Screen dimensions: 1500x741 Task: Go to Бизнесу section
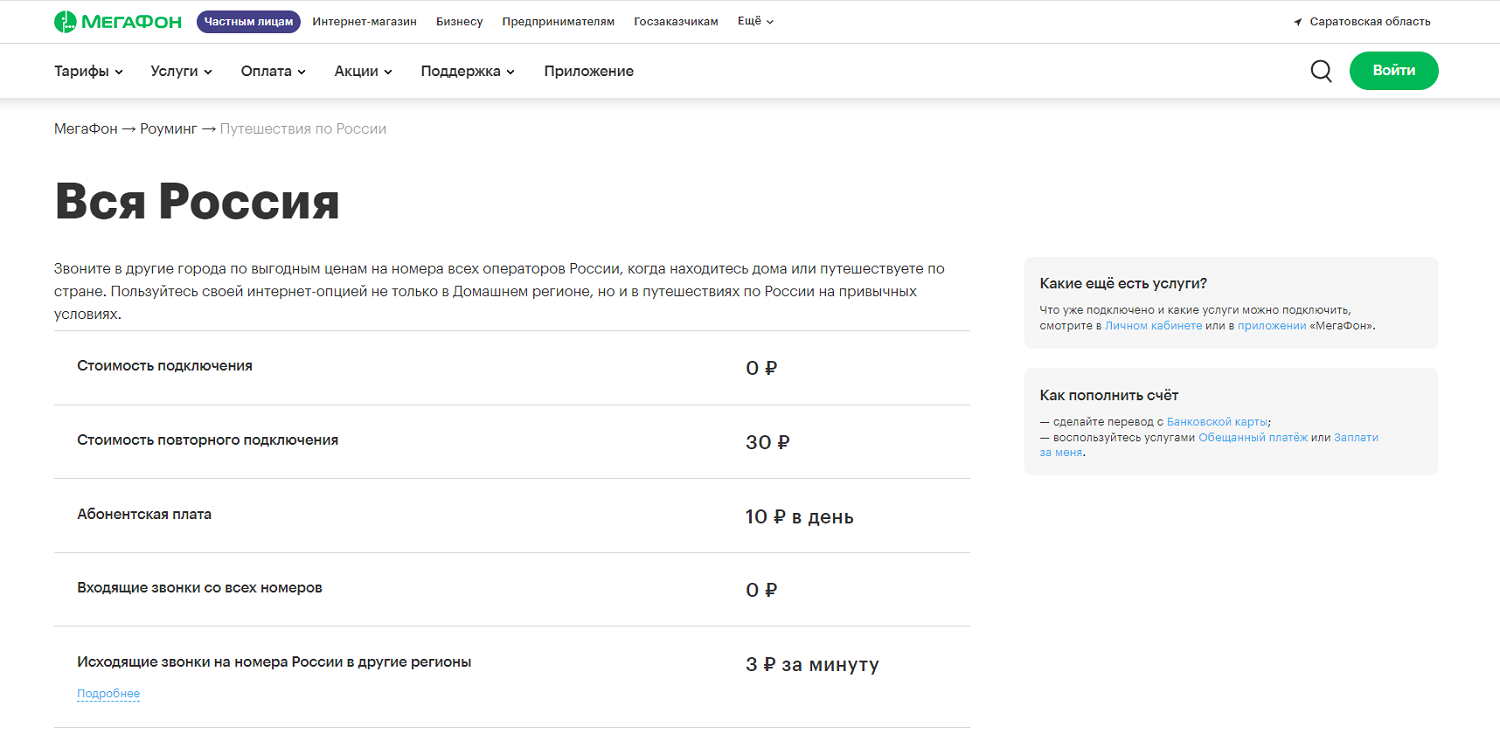click(459, 21)
